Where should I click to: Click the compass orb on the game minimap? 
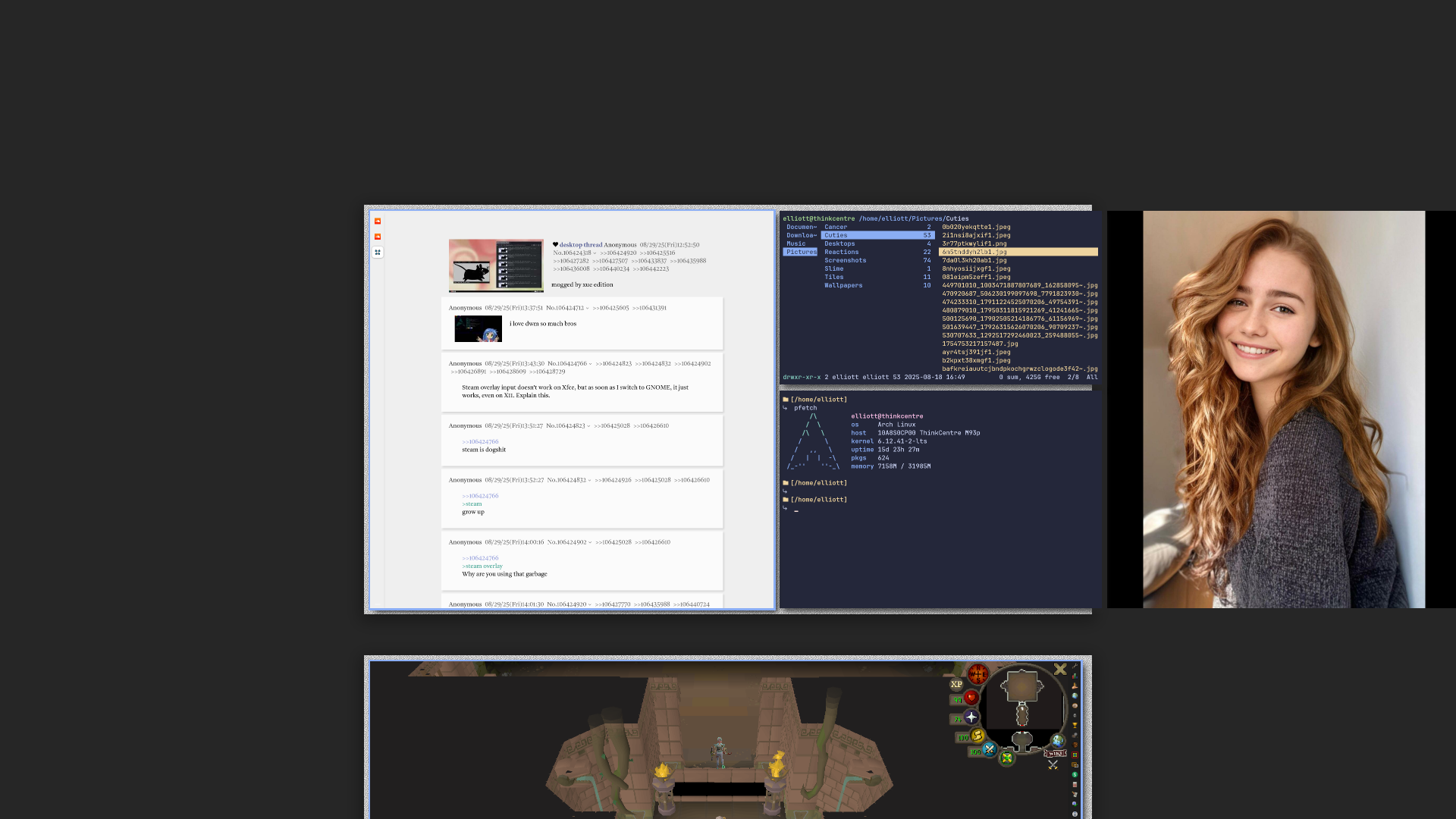(978, 674)
